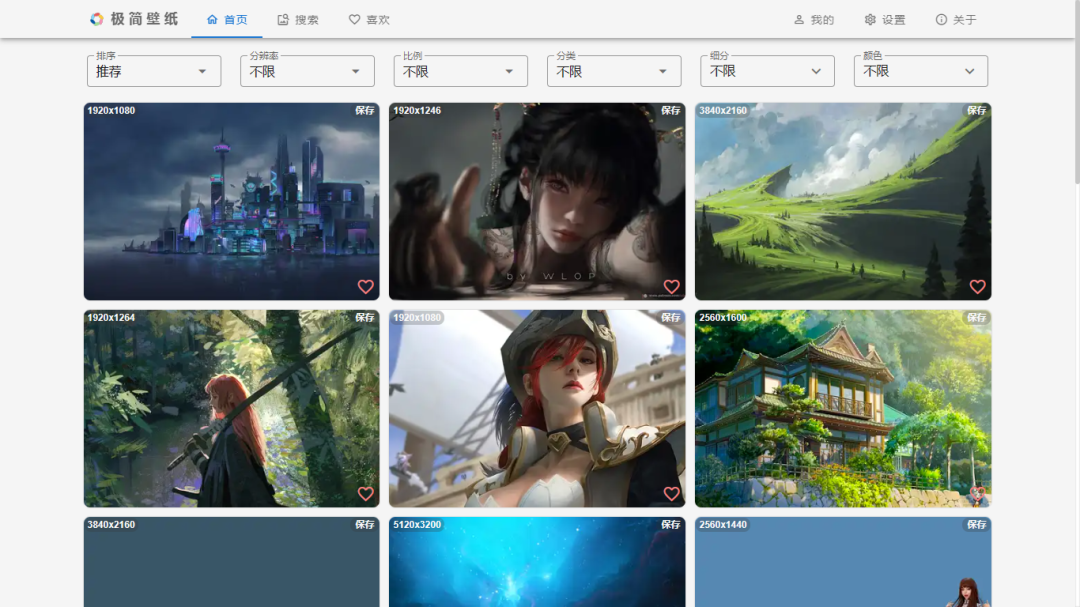Expand the 细分 subcategory dropdown
Image resolution: width=1080 pixels, height=607 pixels.
pos(767,71)
